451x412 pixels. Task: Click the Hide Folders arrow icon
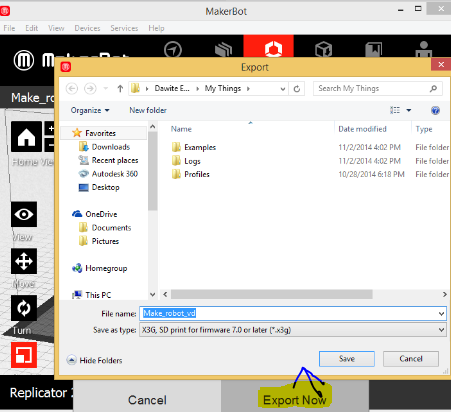tap(71, 360)
